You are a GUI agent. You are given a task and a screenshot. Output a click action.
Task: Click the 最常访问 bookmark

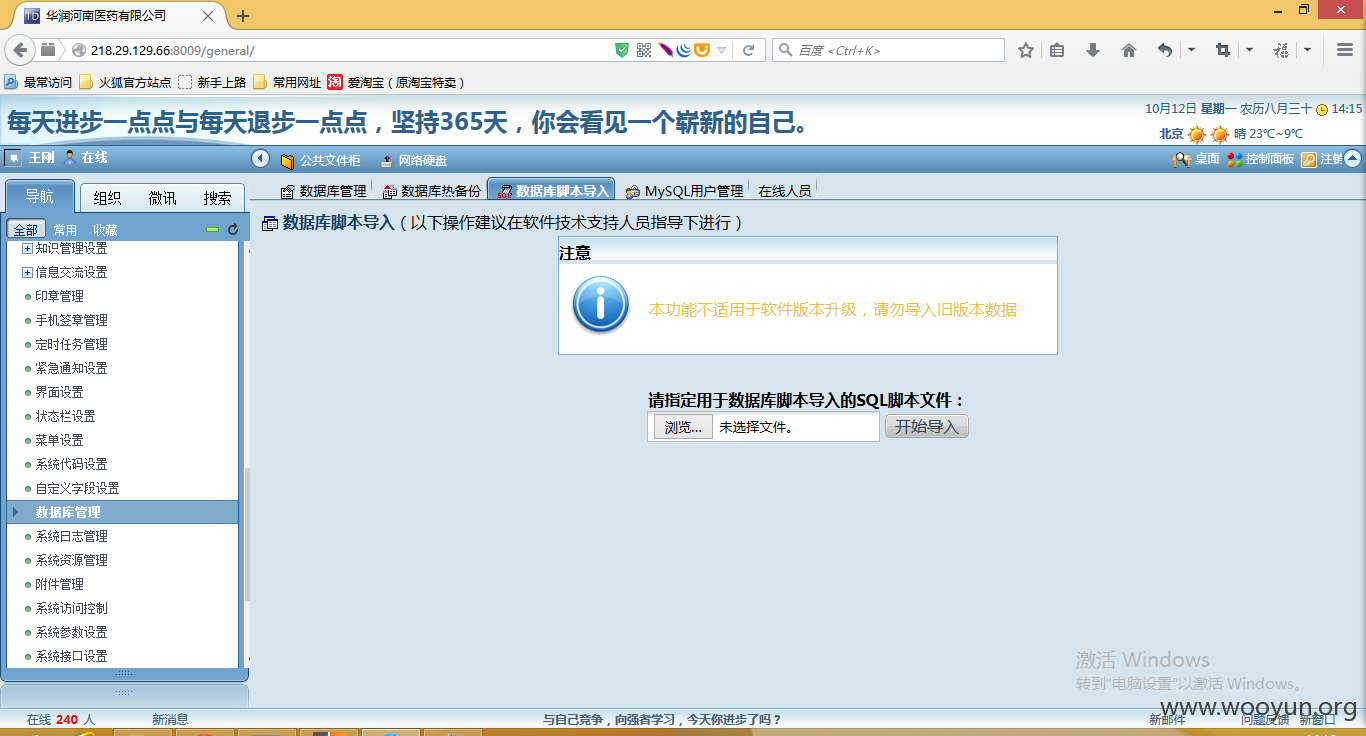point(39,82)
